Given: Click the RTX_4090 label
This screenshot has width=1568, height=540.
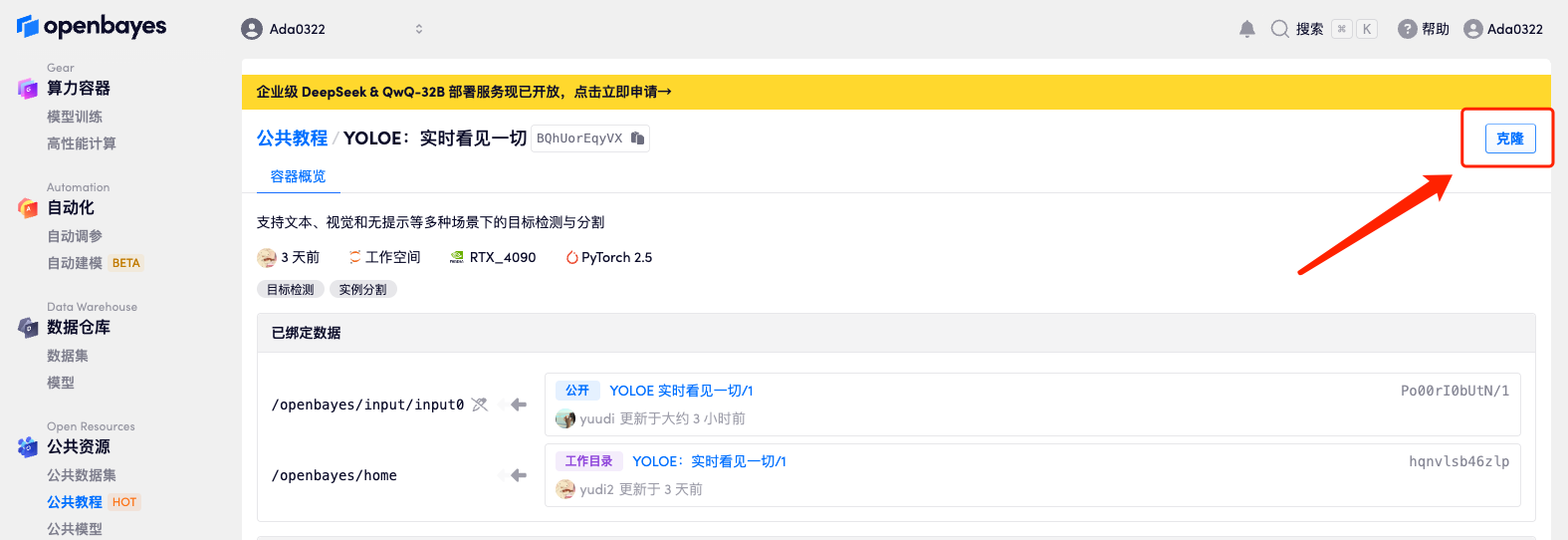Looking at the screenshot, I should [503, 257].
